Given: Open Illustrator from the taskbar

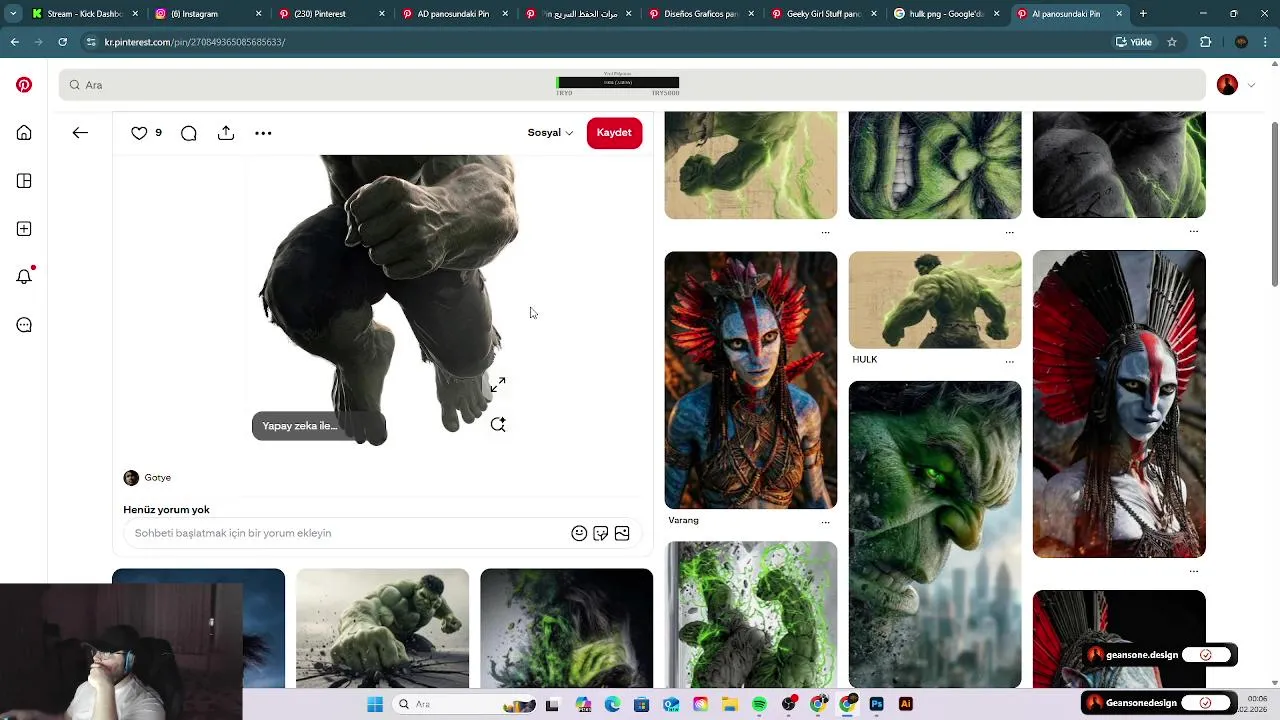Looking at the screenshot, I should (906, 704).
